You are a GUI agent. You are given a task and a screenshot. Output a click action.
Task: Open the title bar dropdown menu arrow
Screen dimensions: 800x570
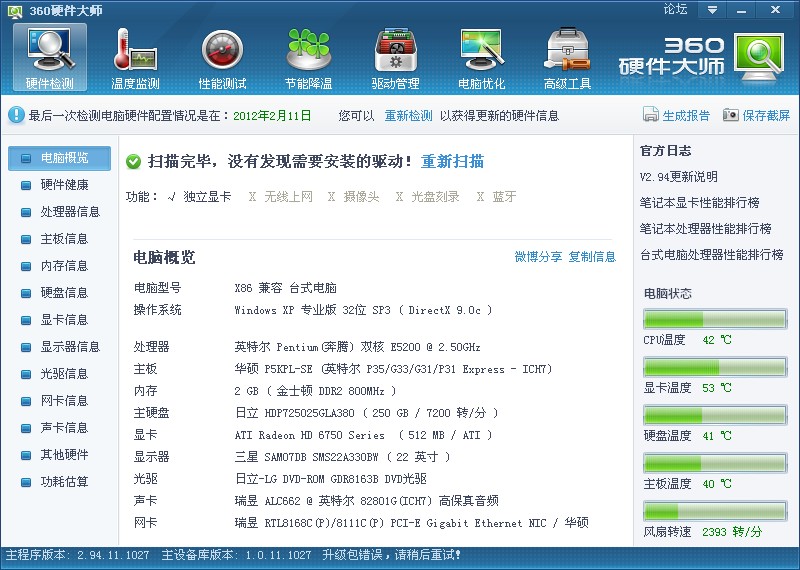pyautogui.click(x=712, y=10)
